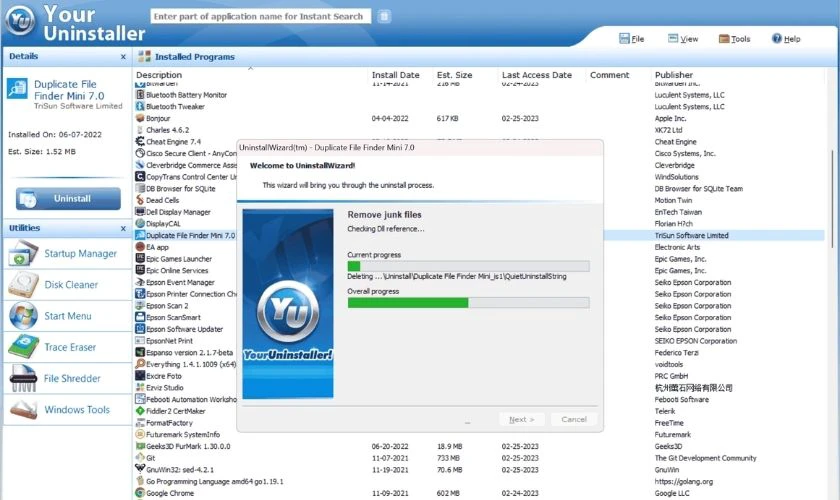Image resolution: width=840 pixels, height=500 pixels.
Task: Select the Epic Games Launcher icon
Action: [140, 259]
